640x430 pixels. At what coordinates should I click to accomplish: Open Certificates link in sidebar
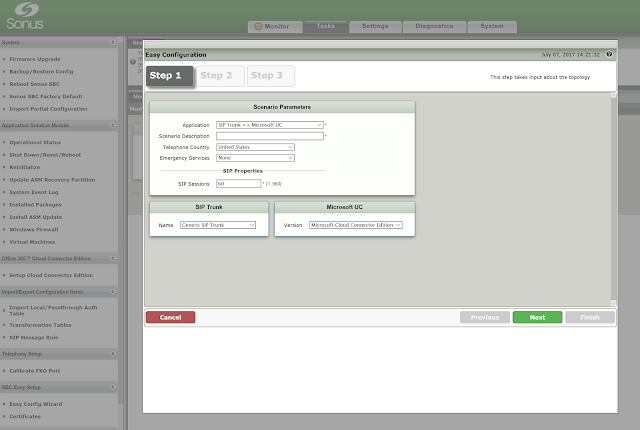[25, 417]
